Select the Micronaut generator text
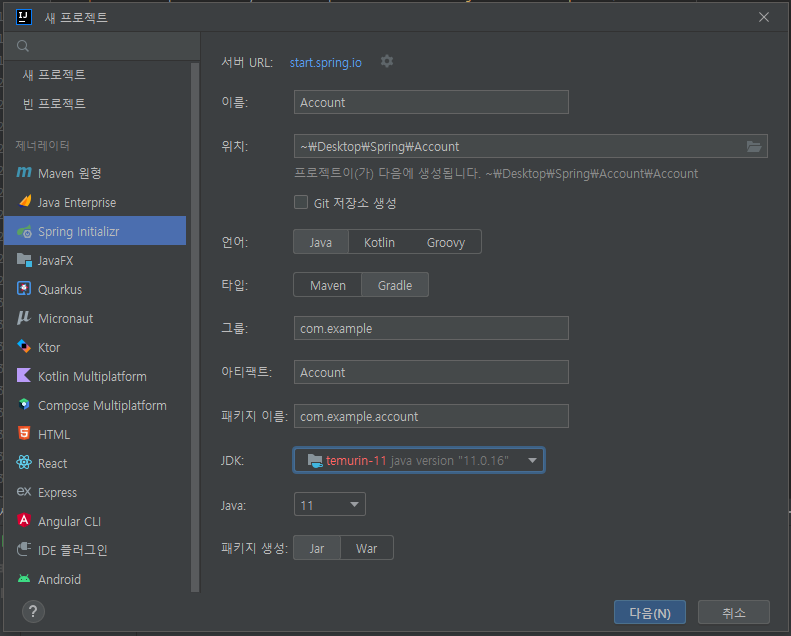 (x=66, y=319)
